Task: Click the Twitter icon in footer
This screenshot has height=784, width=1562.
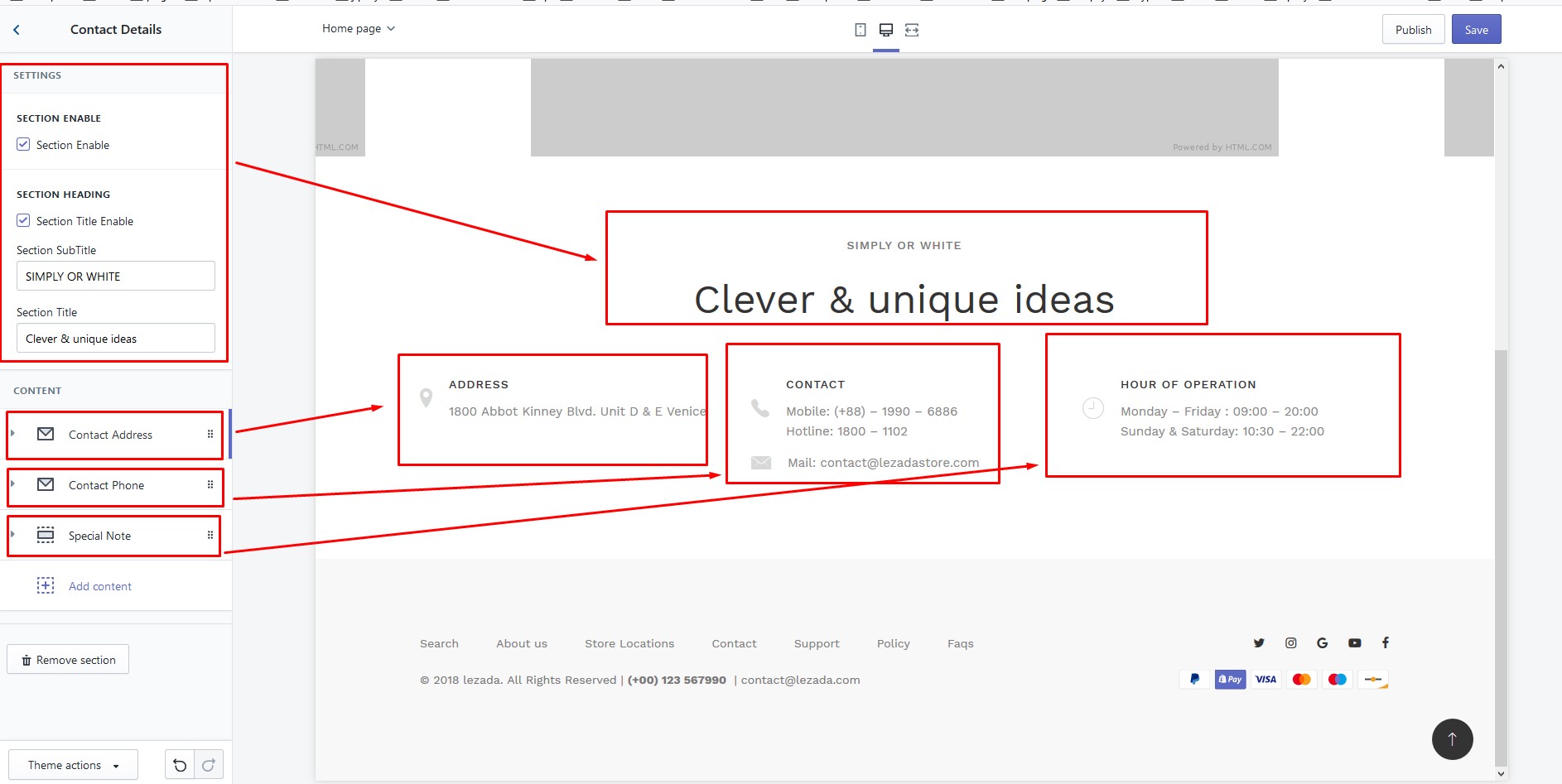Action: [x=1259, y=643]
